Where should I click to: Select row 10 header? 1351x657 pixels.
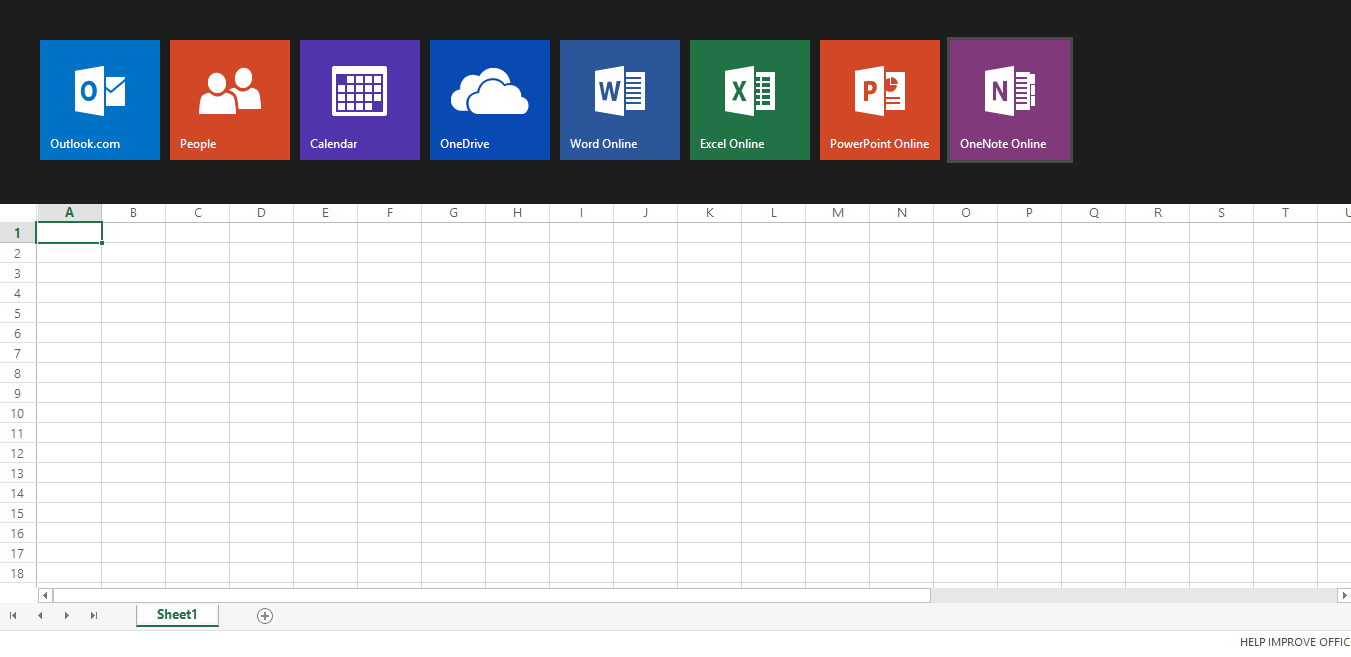pyautogui.click(x=18, y=413)
